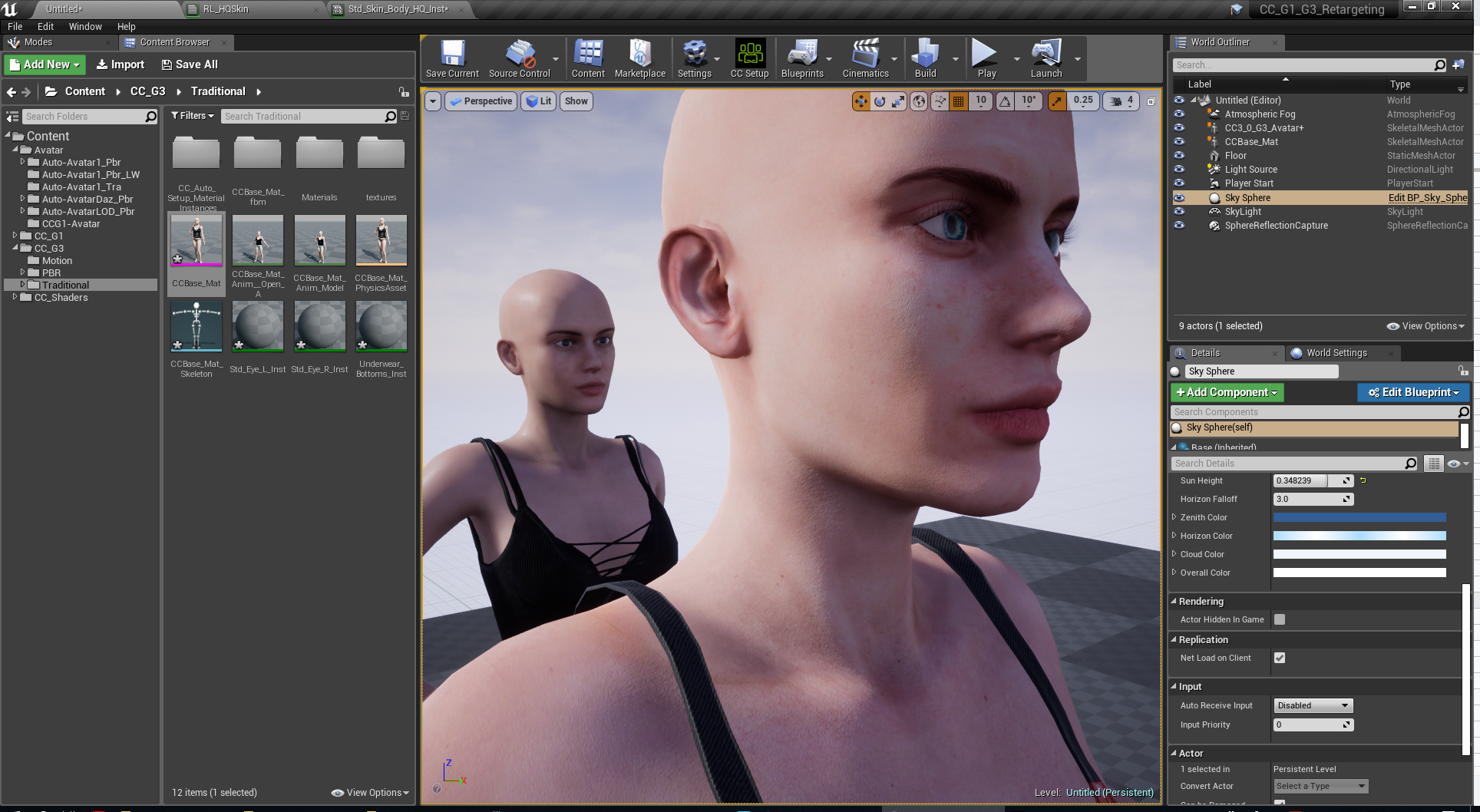Open Convert Actor Select a Type dropdown
The image size is (1480, 812).
pos(1320,786)
